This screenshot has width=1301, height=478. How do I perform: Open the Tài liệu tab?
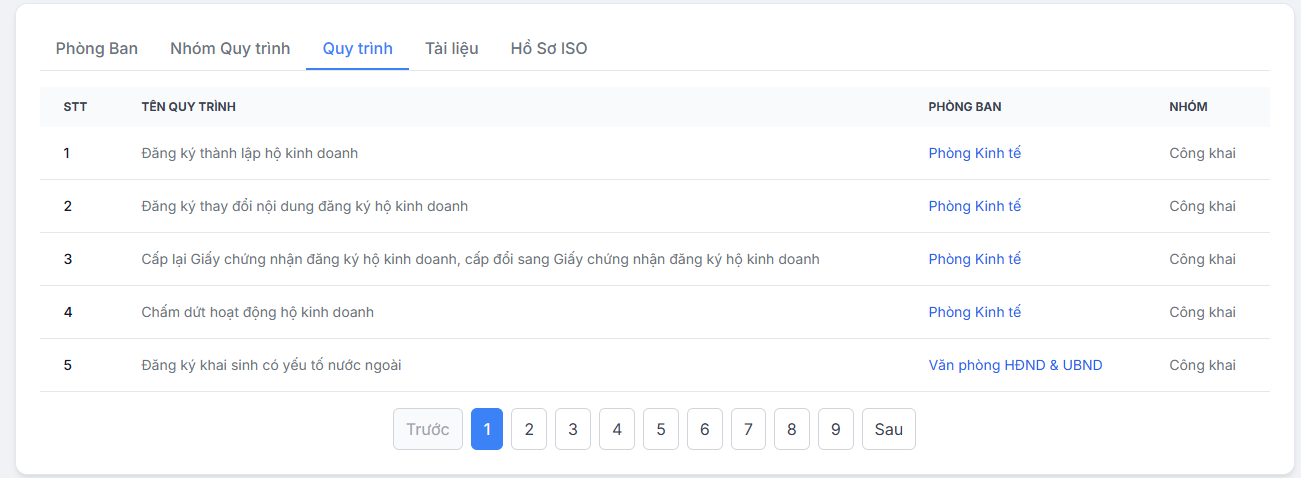[x=451, y=48]
